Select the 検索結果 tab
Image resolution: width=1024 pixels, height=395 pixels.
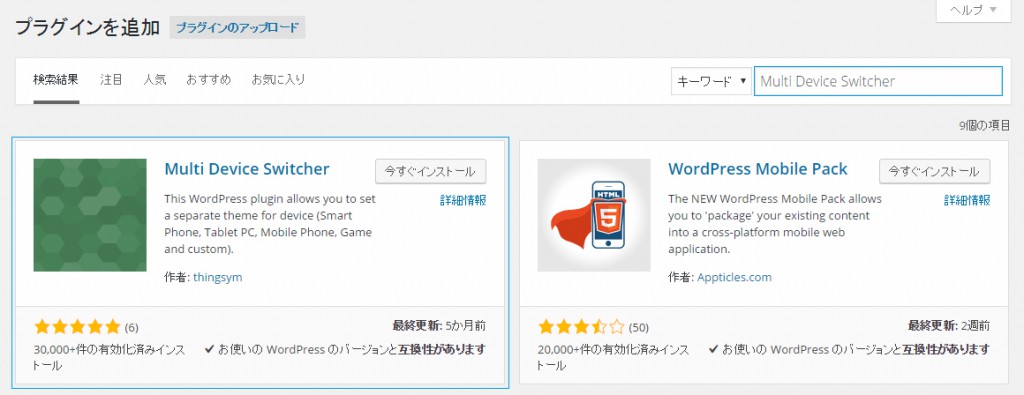click(x=56, y=80)
